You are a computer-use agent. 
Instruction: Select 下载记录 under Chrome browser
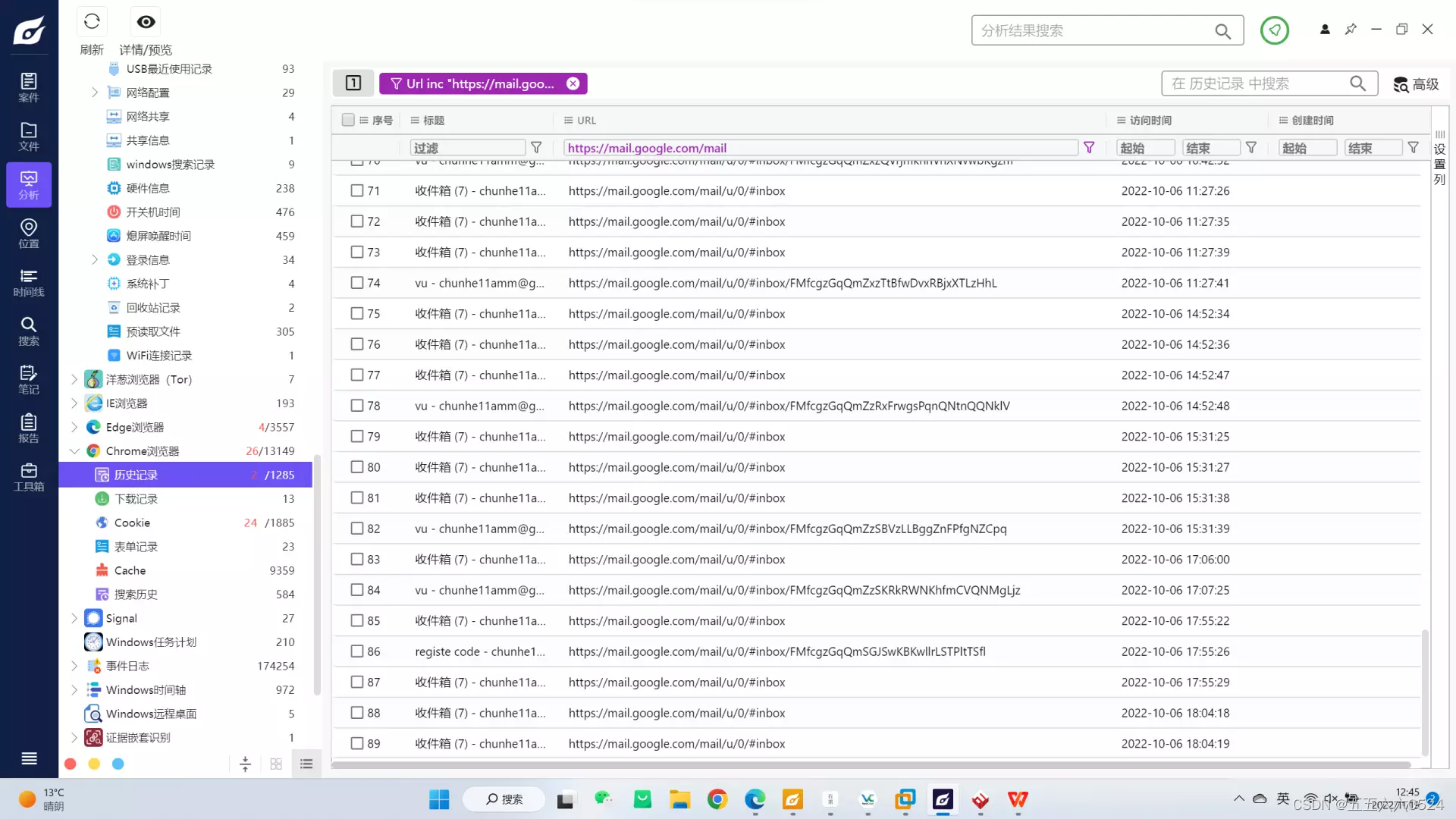click(x=136, y=499)
